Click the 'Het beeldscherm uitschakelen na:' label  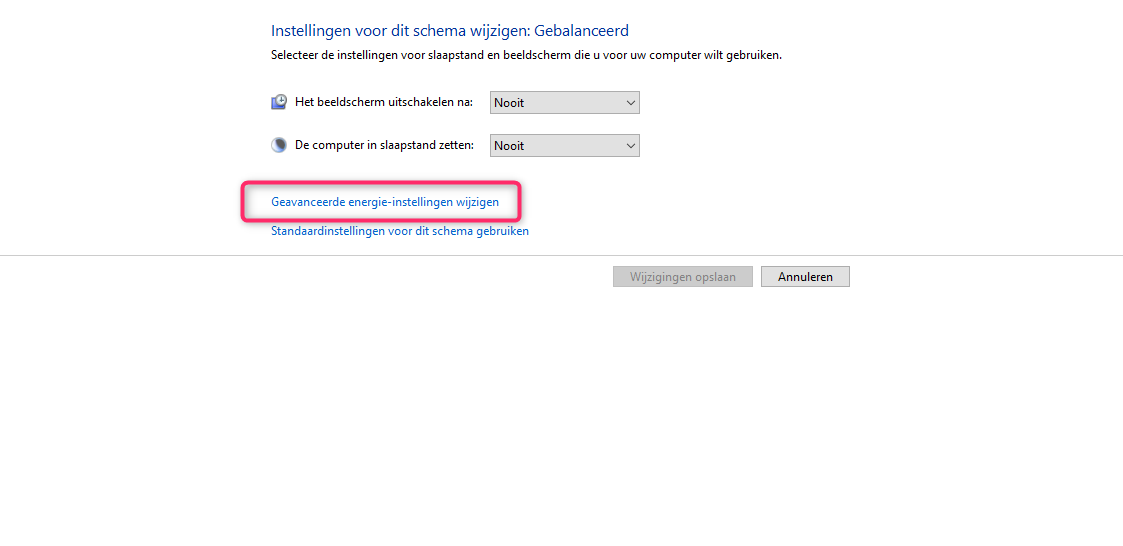383,102
